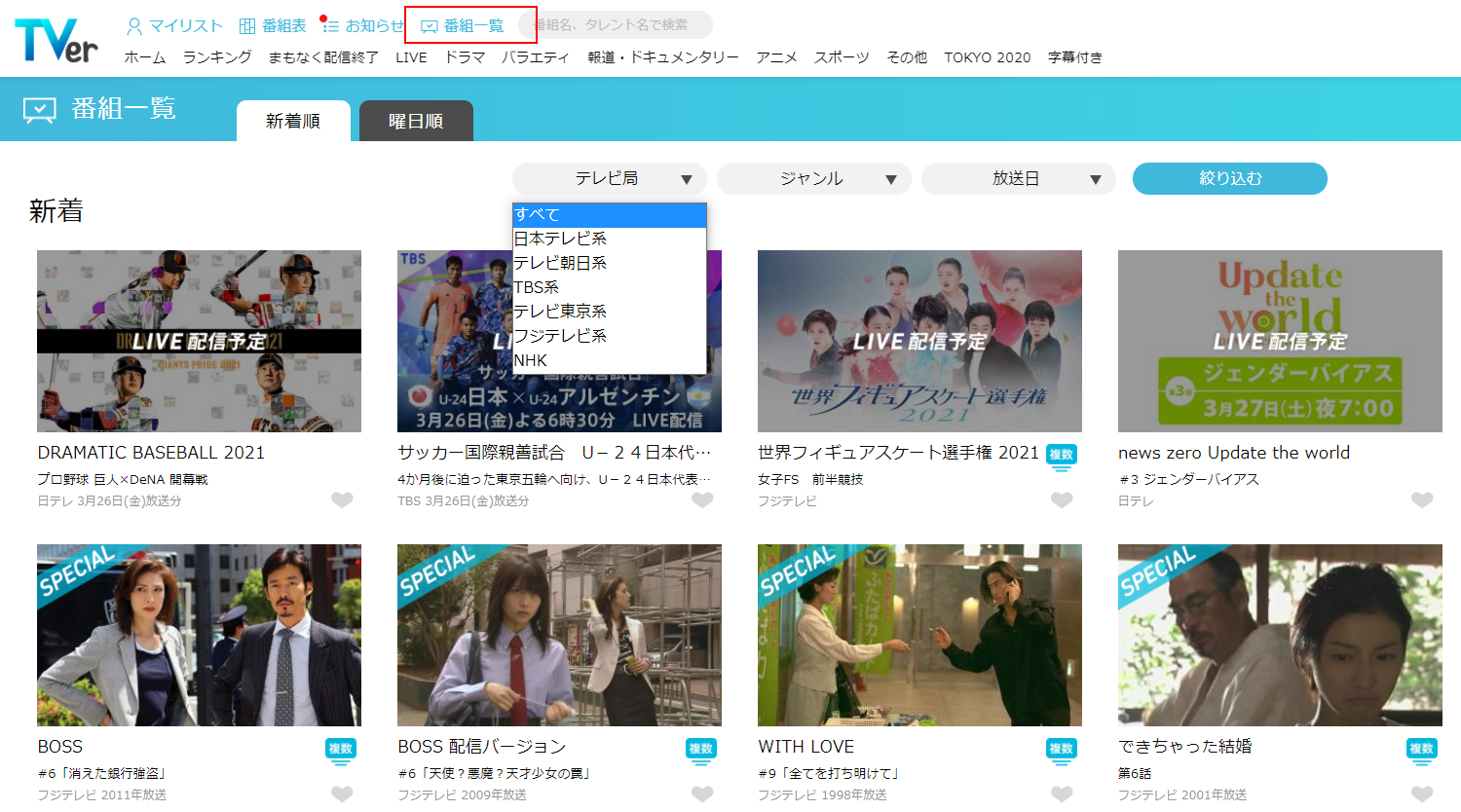Viewport: 1461px width, 812px height.
Task: Click ＃6「消えた銀行強盗」 episode text
Action: click(102, 773)
